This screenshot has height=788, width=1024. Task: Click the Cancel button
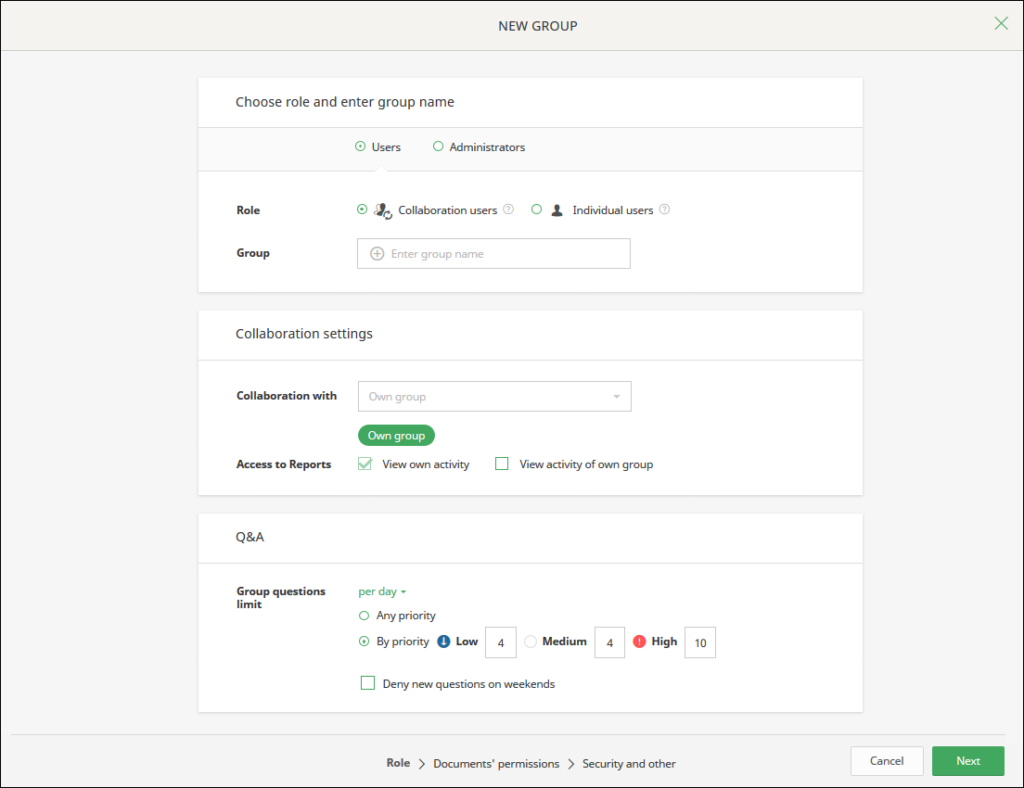[886, 761]
